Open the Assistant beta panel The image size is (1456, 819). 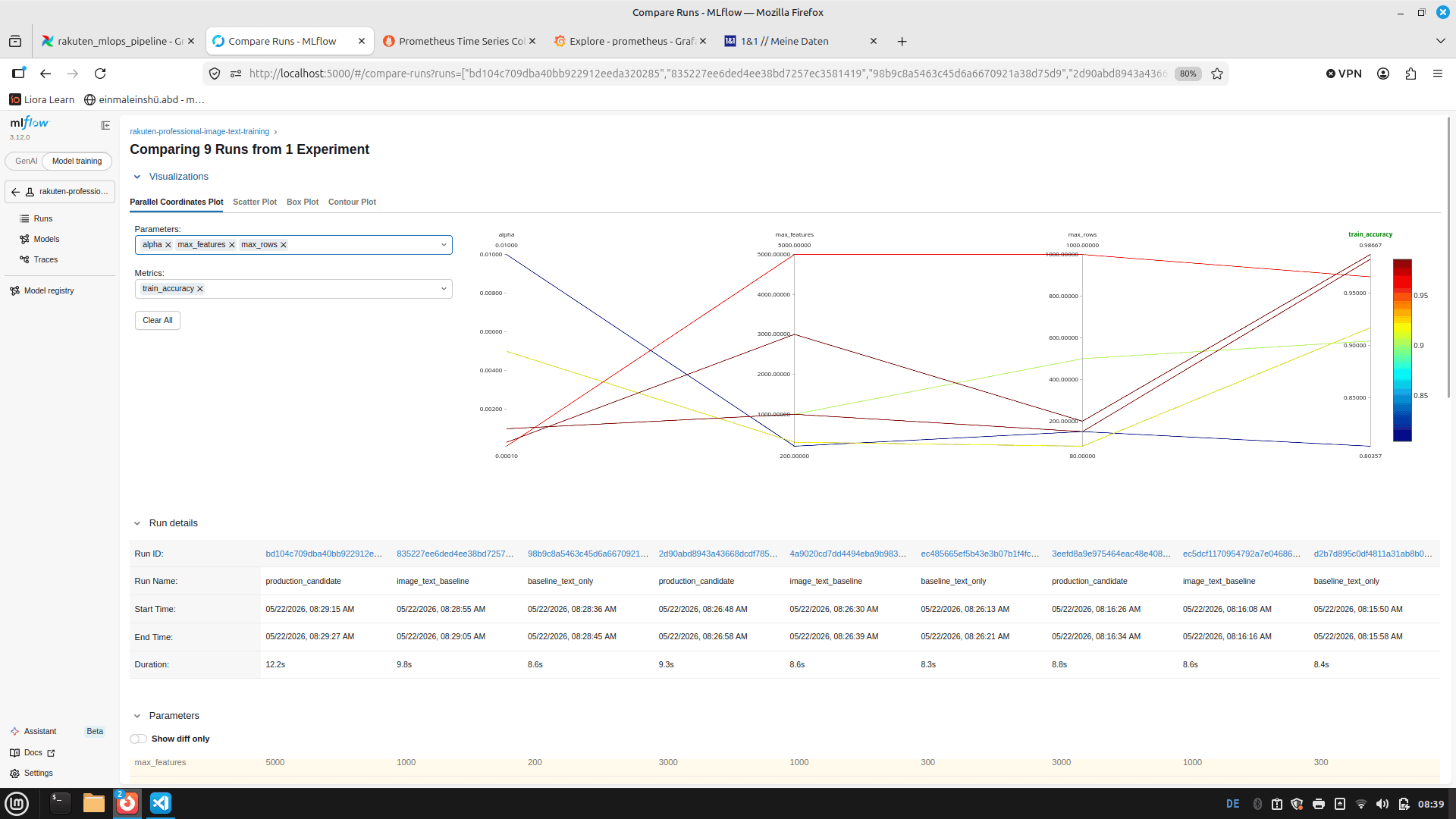[58, 732]
